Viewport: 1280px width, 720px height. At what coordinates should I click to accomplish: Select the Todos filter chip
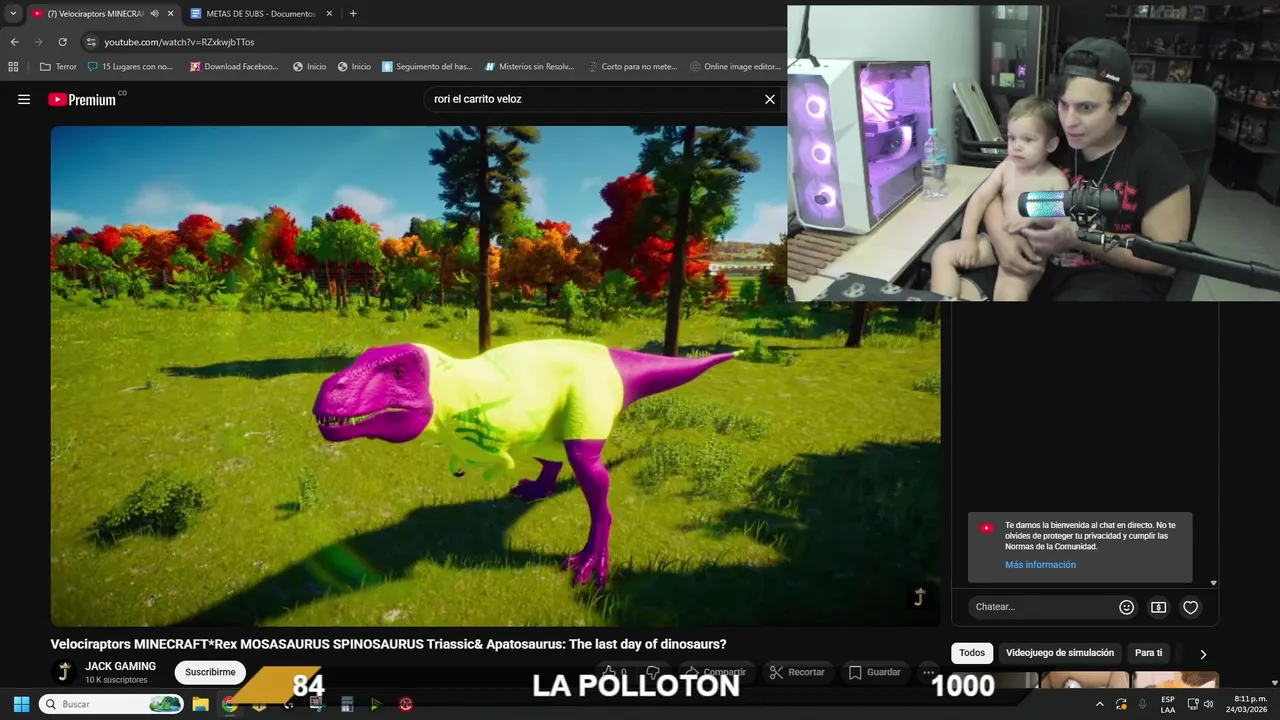pyautogui.click(x=972, y=653)
